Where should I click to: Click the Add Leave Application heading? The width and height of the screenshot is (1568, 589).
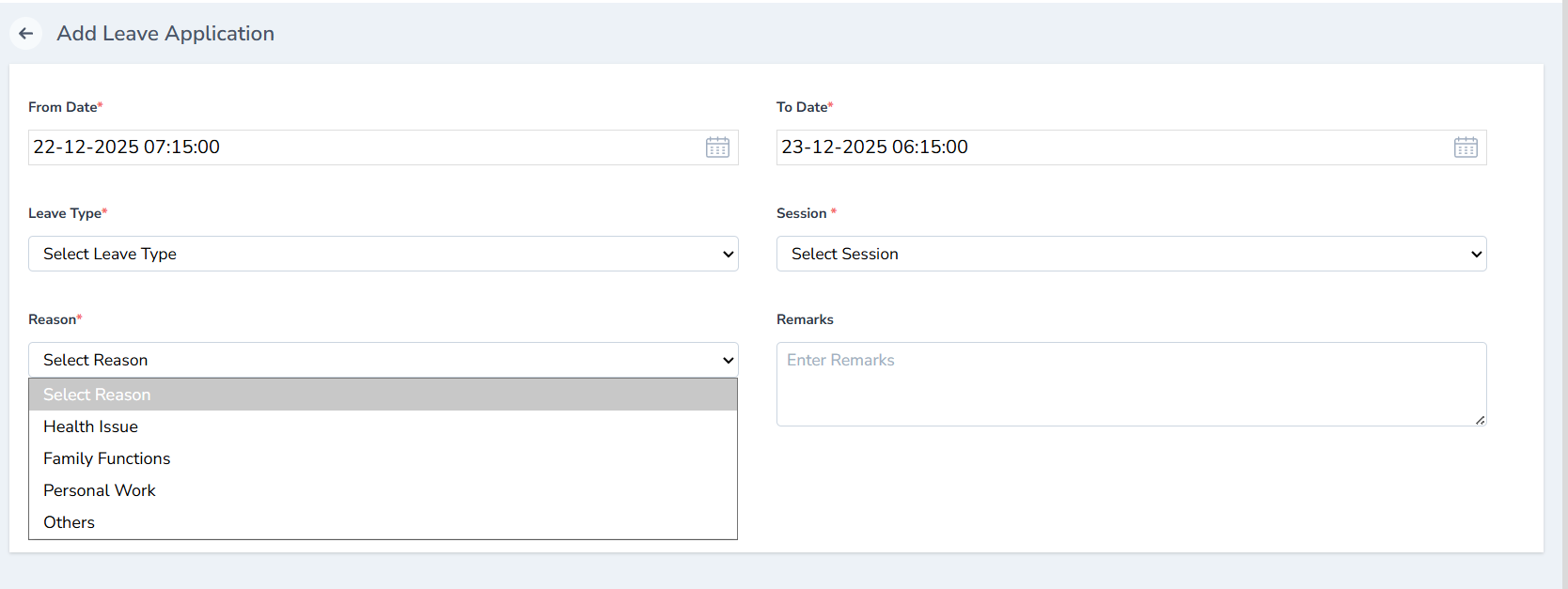(x=165, y=33)
